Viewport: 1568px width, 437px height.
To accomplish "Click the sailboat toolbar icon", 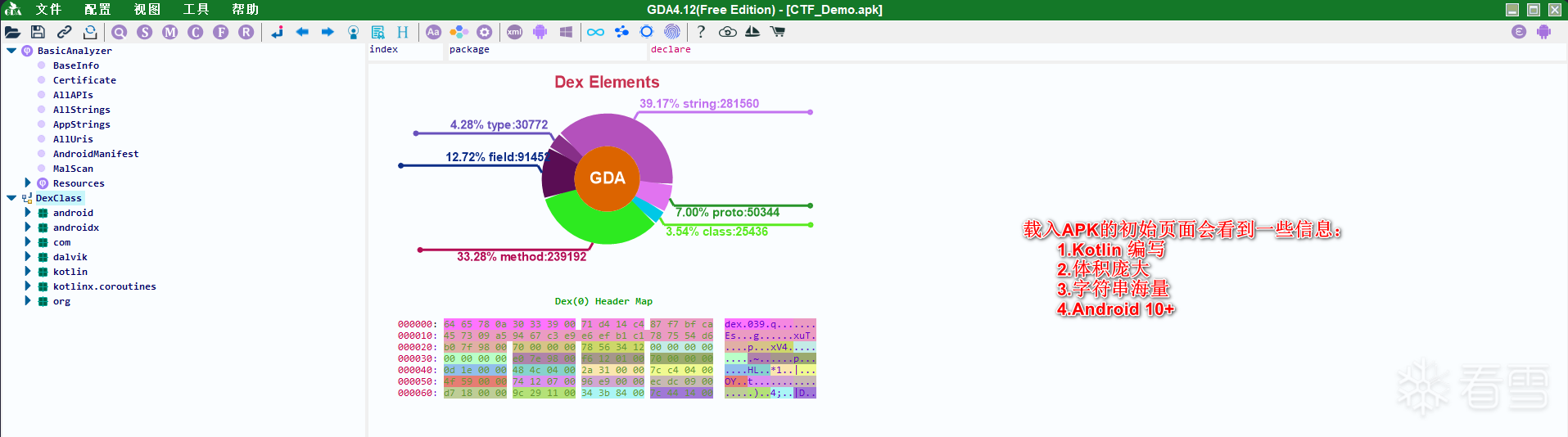I will 752,32.
